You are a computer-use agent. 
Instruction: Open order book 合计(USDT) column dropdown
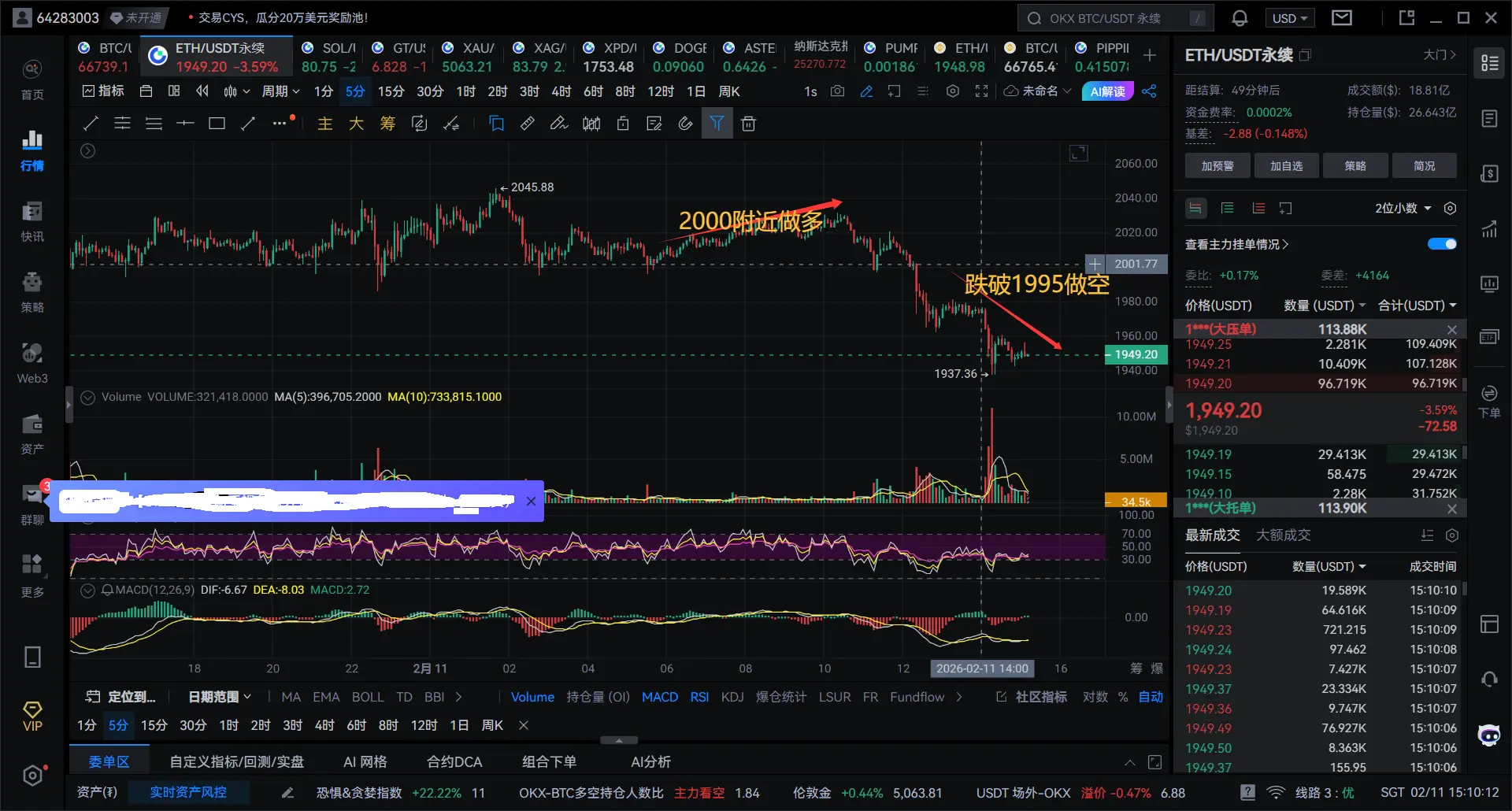tap(1417, 306)
